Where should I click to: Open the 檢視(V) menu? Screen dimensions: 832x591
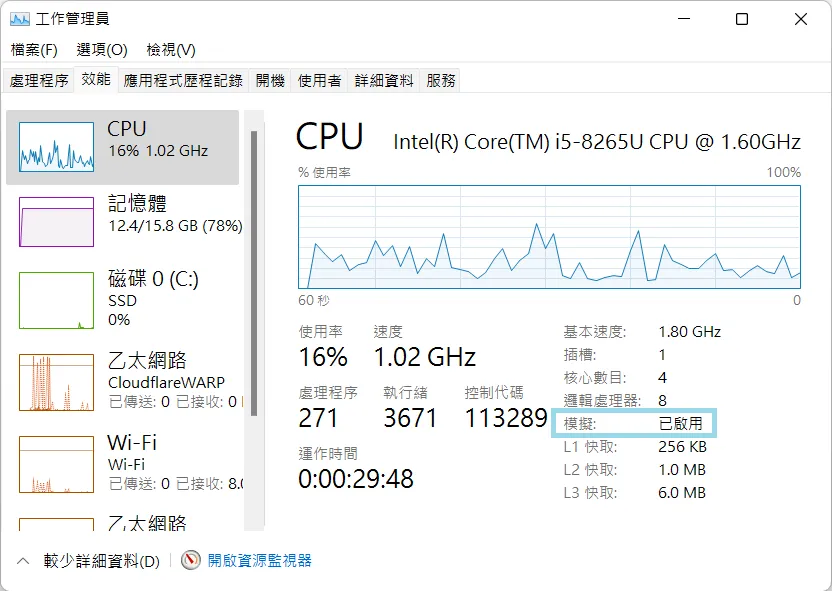point(171,50)
